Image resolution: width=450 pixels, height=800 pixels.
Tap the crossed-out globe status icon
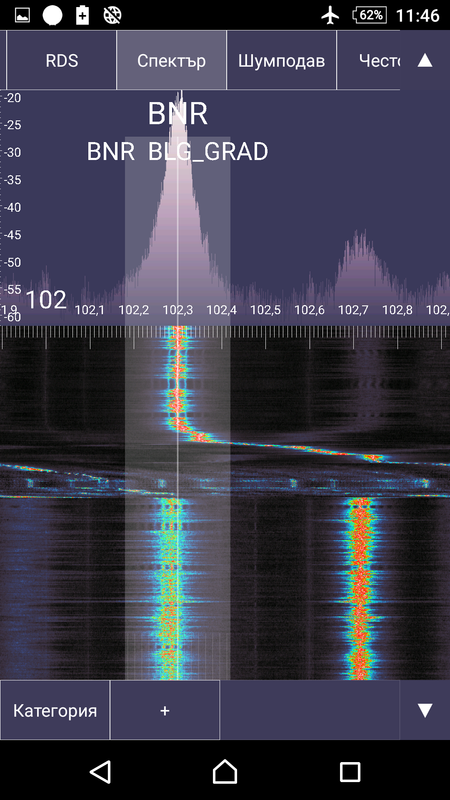pos(112,15)
